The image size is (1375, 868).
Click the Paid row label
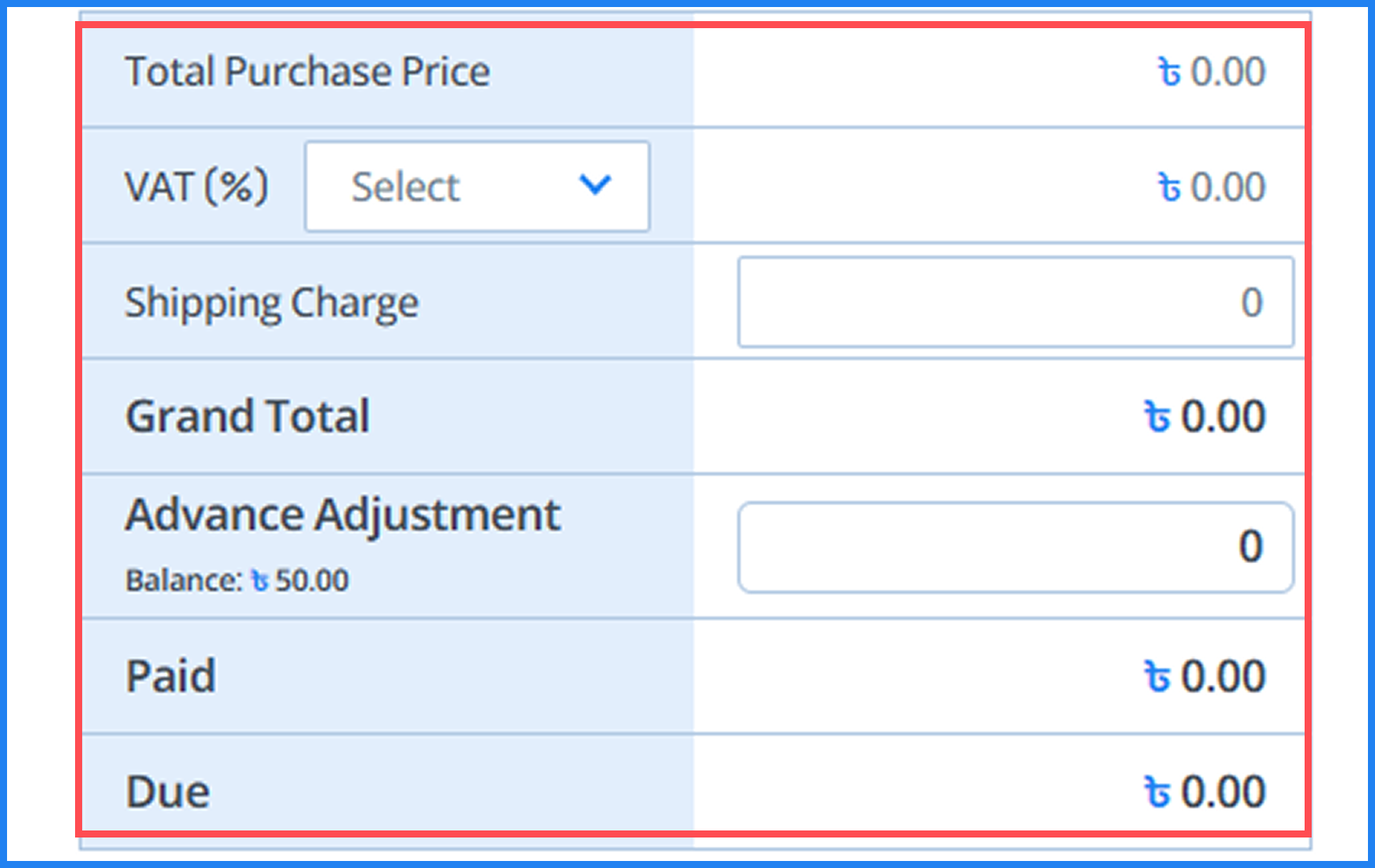click(x=171, y=676)
